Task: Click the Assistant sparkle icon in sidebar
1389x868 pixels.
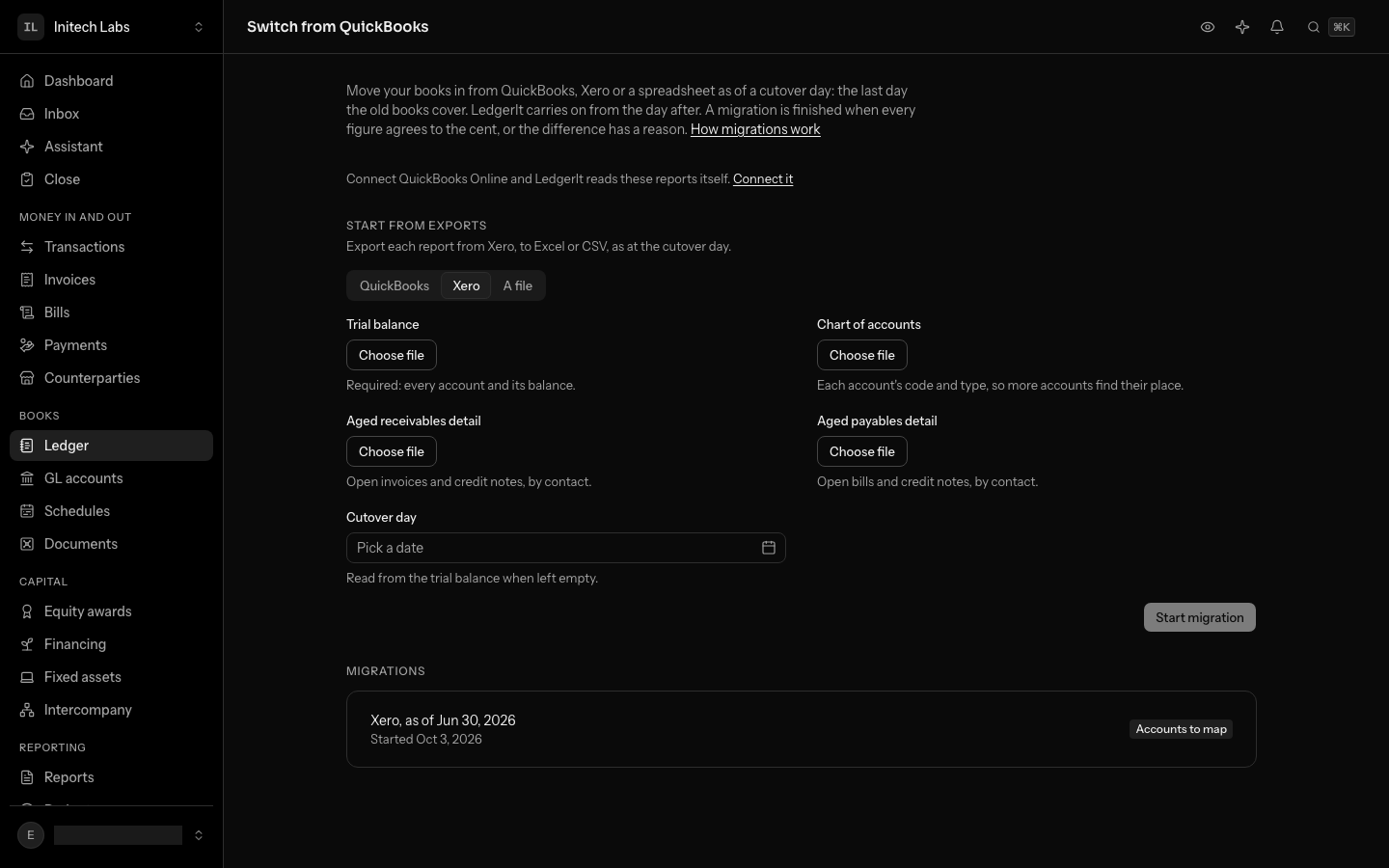Action: coord(27,147)
